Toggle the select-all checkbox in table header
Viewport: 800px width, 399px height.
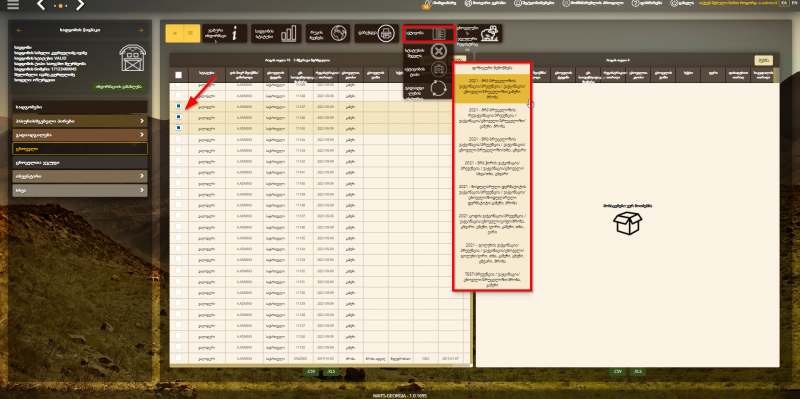pyautogui.click(x=179, y=75)
